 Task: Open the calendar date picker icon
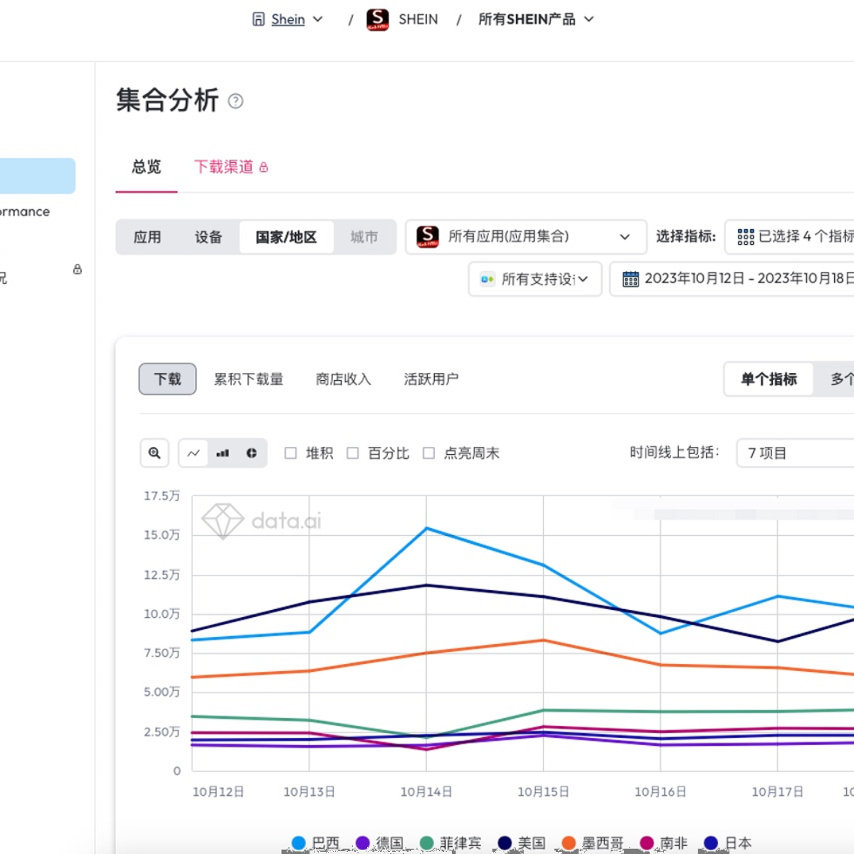click(630, 279)
